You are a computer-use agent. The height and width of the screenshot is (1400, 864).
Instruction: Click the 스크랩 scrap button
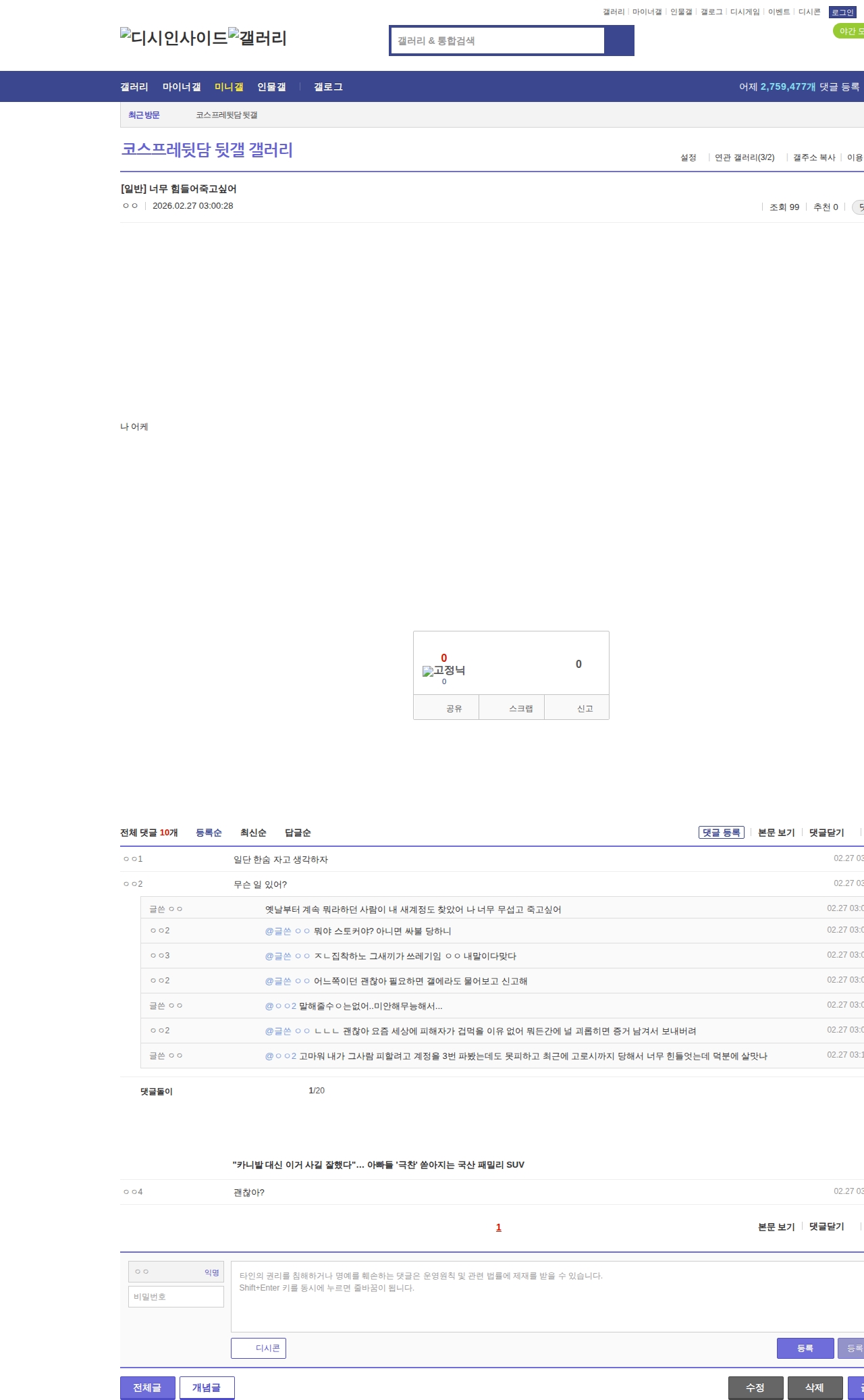pyautogui.click(x=520, y=708)
